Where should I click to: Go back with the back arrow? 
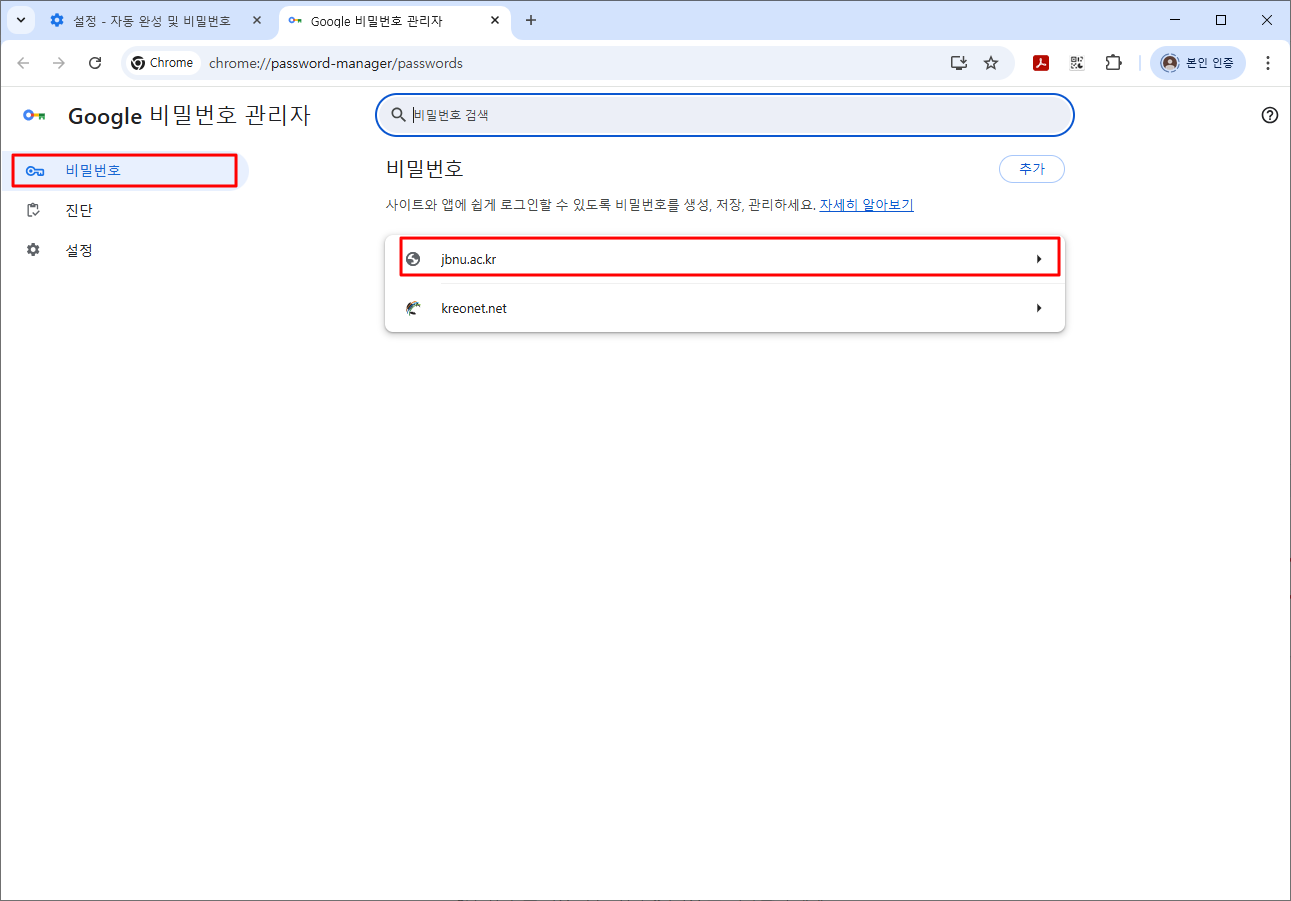coord(23,63)
